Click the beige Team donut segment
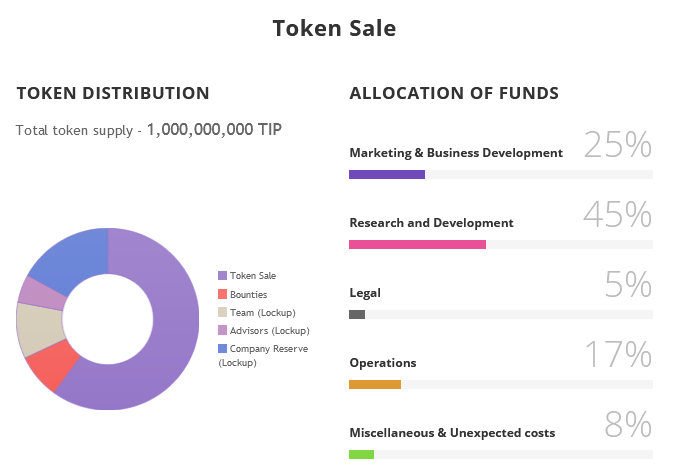 tap(38, 328)
